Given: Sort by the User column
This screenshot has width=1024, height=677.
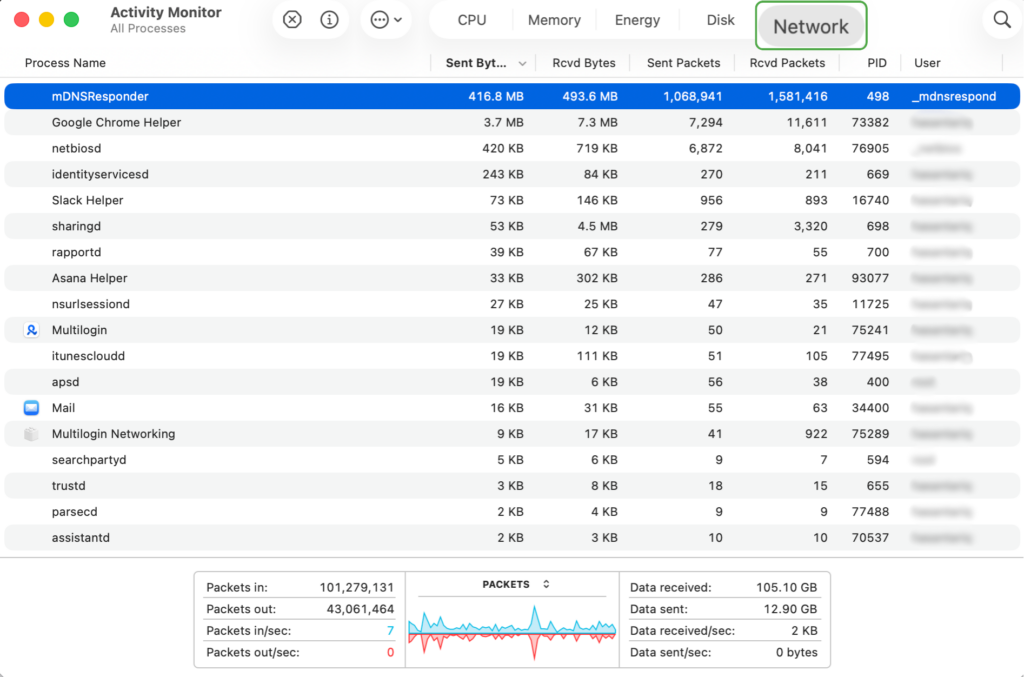Looking at the screenshot, I should coord(927,63).
